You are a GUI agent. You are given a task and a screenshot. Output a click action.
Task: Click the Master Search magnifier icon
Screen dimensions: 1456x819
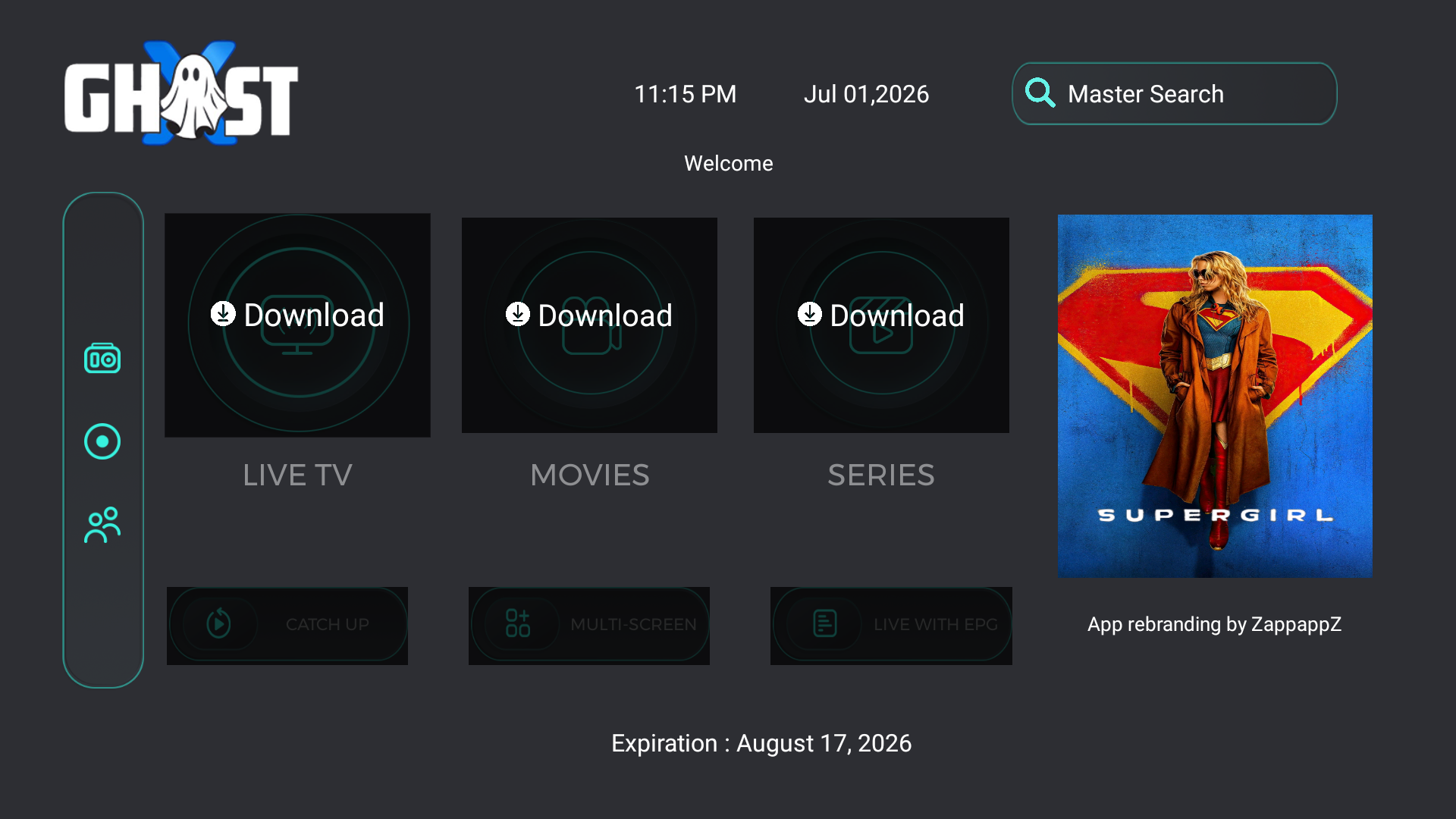[1040, 93]
